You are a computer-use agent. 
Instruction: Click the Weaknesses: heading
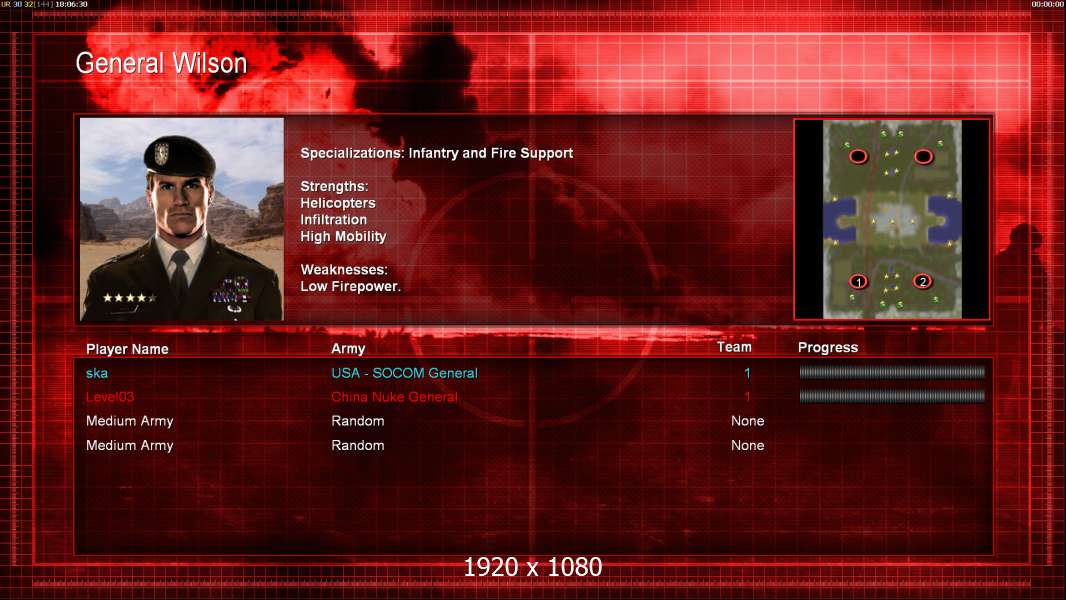pyautogui.click(x=344, y=270)
